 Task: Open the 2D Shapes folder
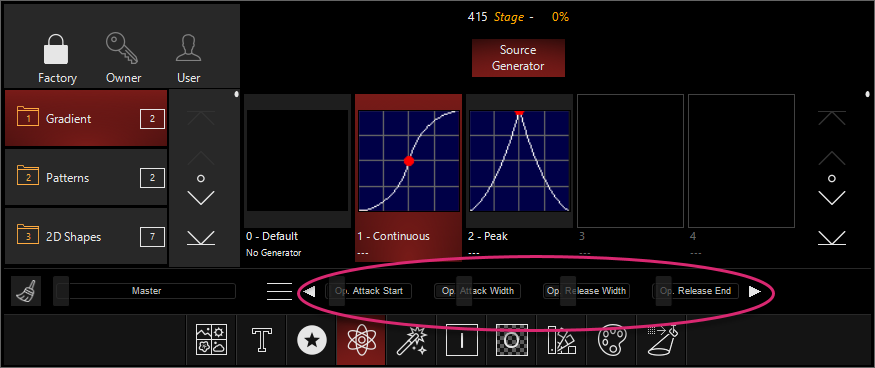pyautogui.click(x=86, y=236)
